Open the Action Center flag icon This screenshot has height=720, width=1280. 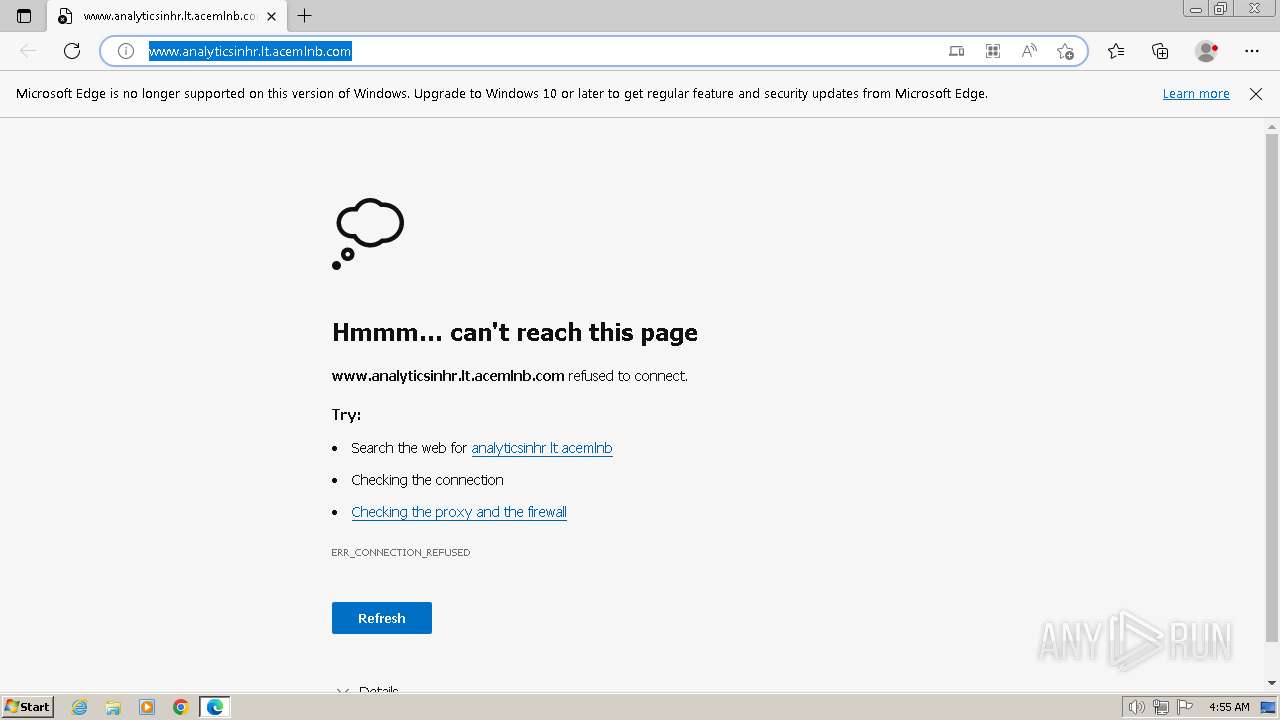1185,707
